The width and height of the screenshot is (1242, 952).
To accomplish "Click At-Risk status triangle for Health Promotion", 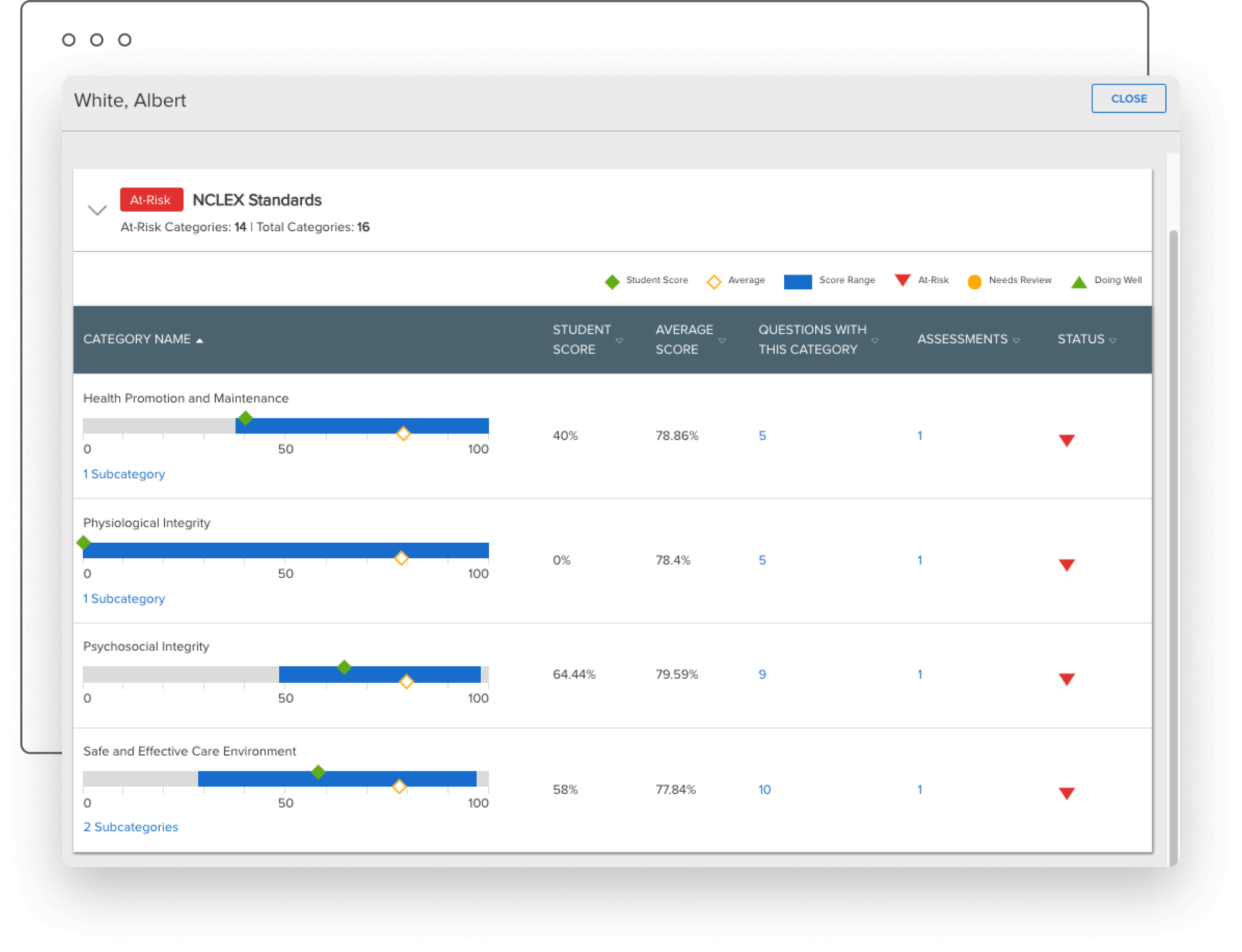I will tap(1067, 440).
